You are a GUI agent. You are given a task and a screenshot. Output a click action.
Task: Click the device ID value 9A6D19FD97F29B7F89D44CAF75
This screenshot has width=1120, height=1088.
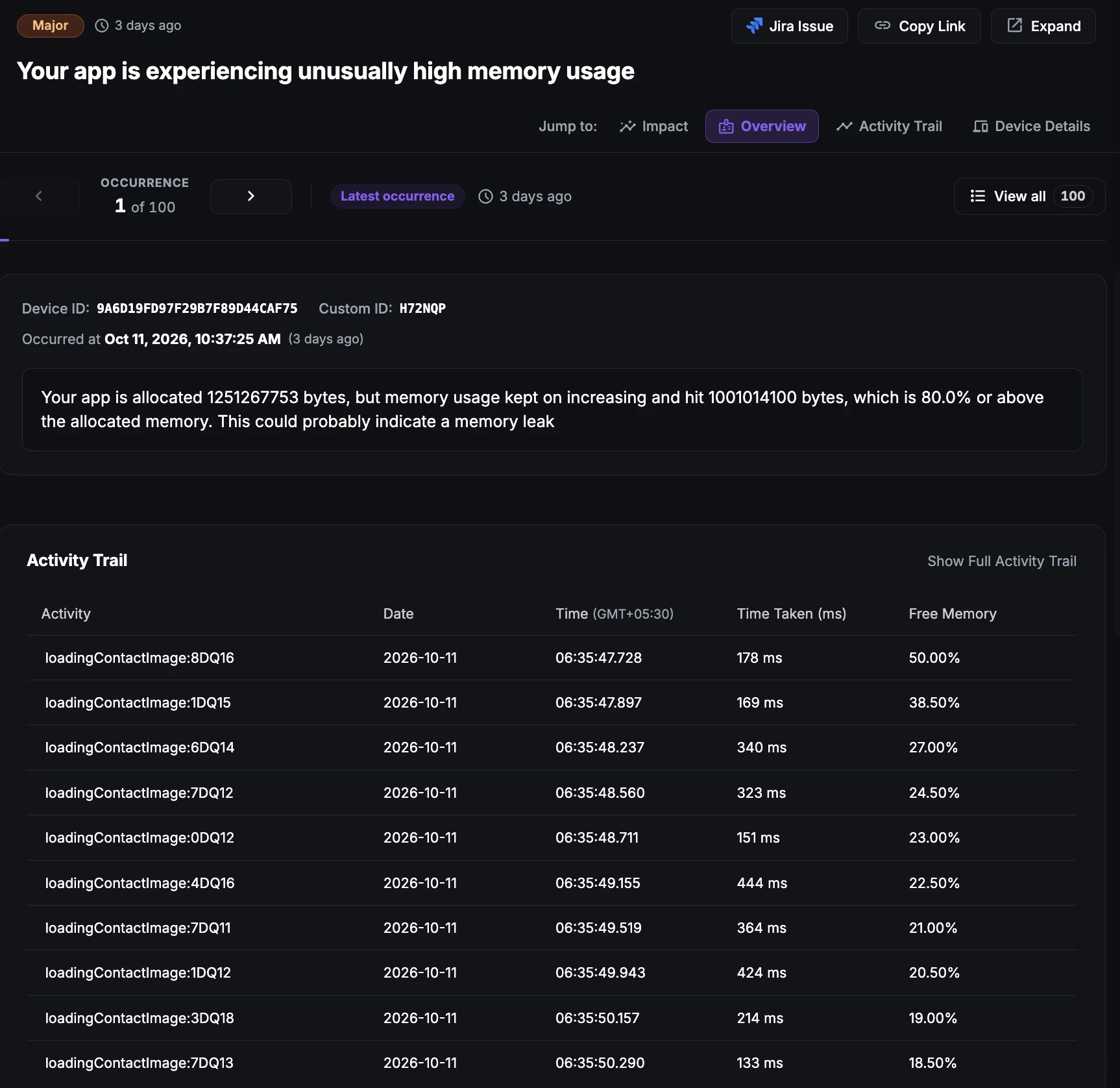pos(197,308)
